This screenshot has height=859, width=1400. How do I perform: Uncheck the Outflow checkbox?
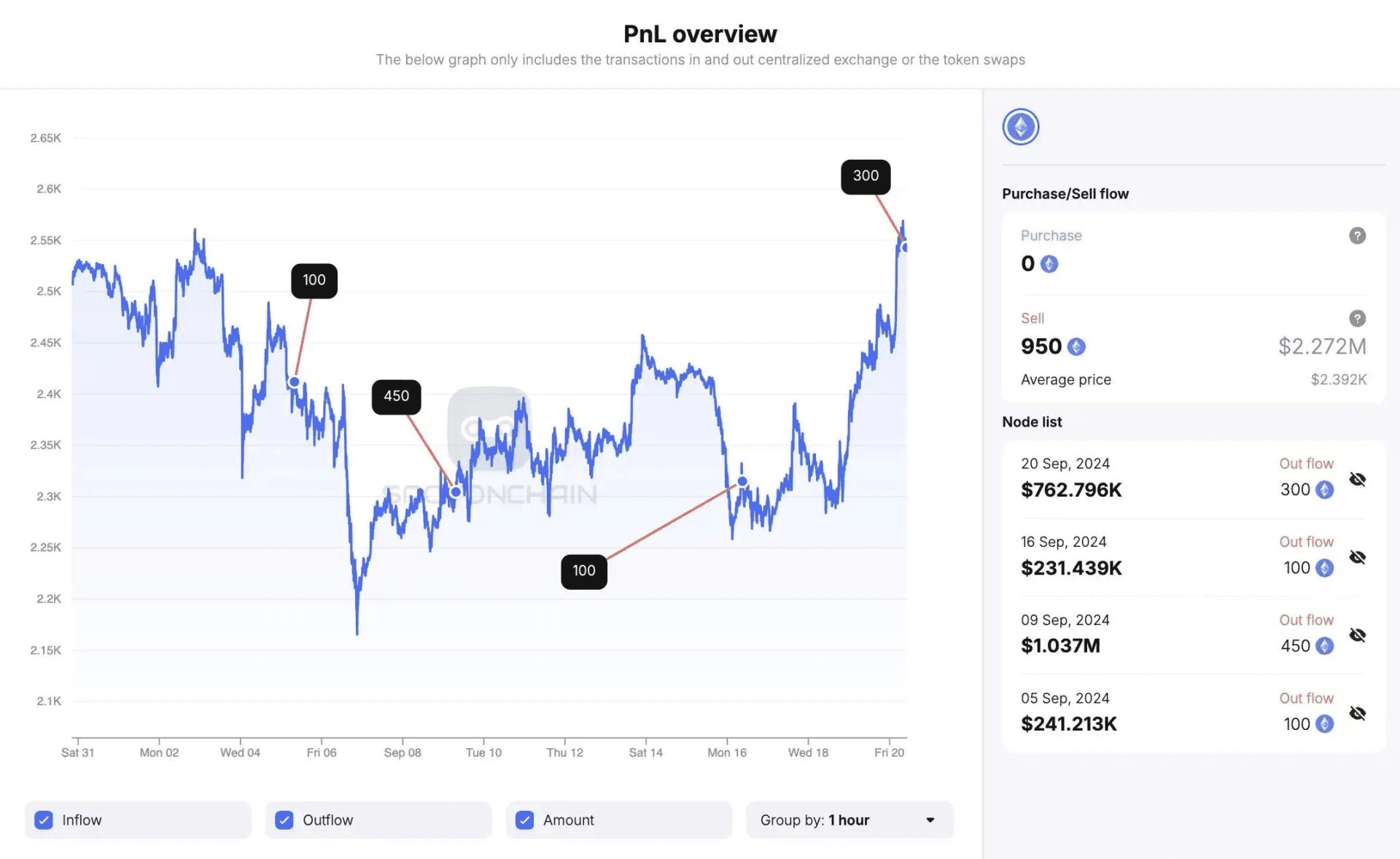coord(284,820)
